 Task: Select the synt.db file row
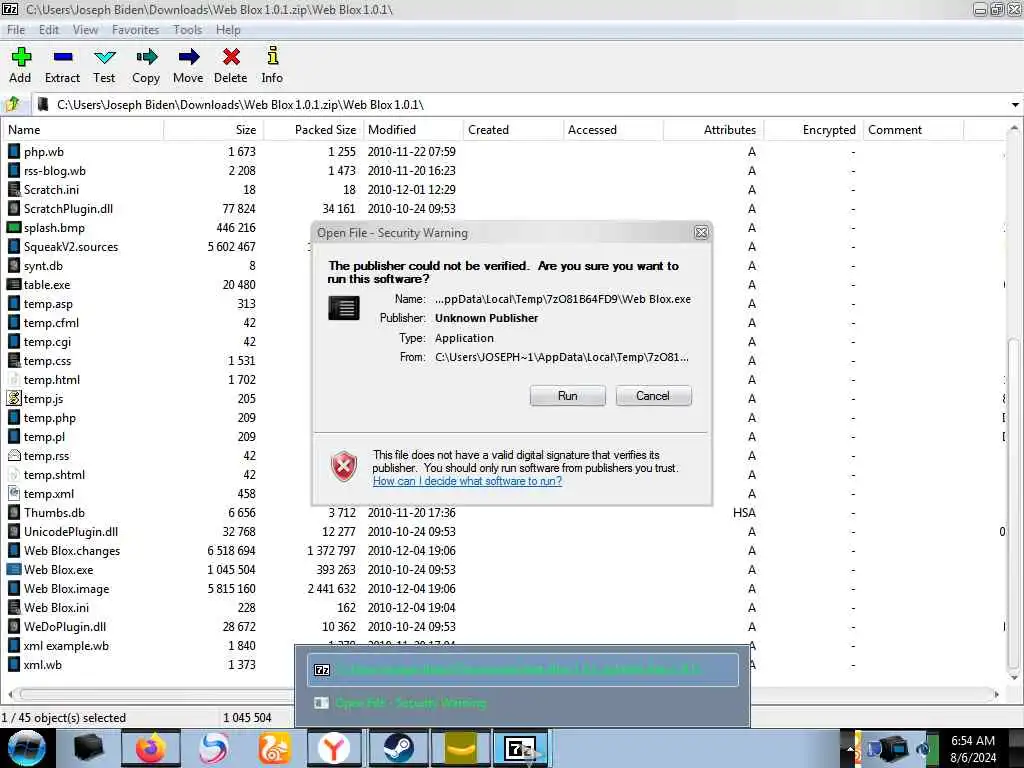click(503, 265)
